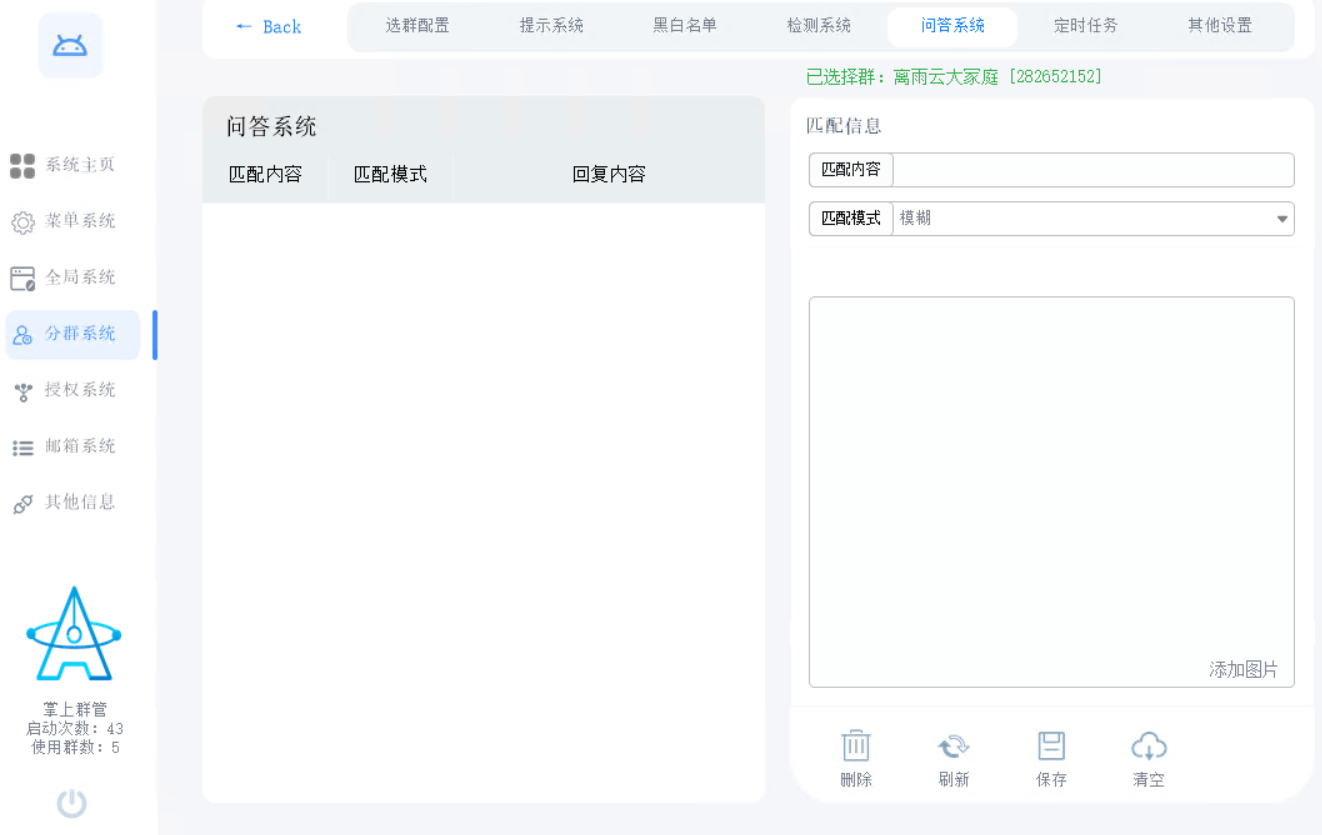Switch to the 提示系统 tab
The width and height of the screenshot is (1322, 835).
point(551,26)
